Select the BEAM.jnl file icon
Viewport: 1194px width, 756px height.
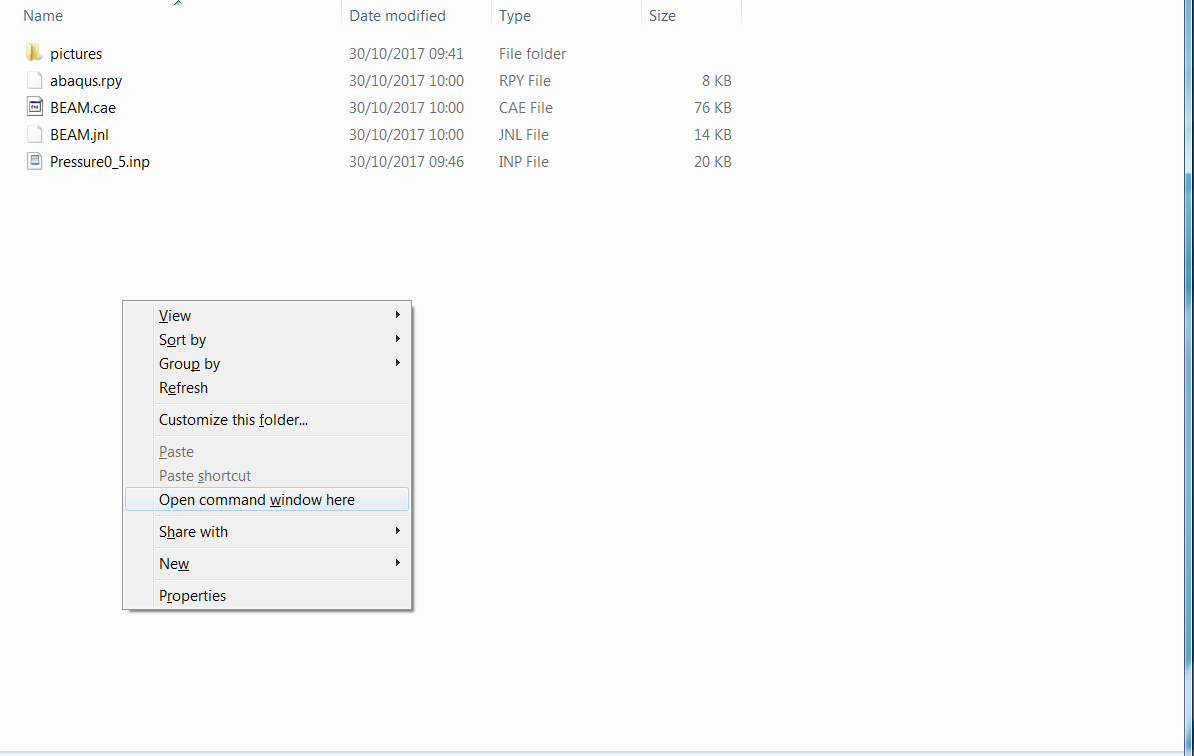tap(33, 134)
